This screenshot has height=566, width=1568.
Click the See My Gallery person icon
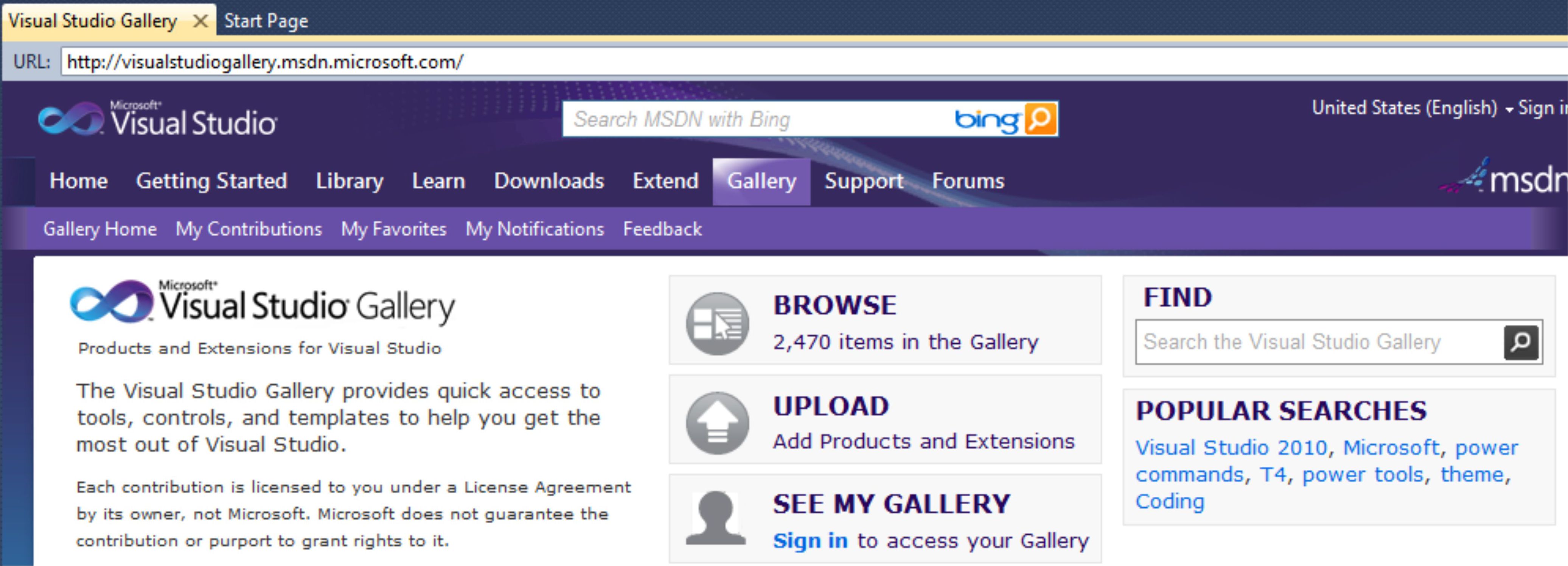pyautogui.click(x=716, y=518)
